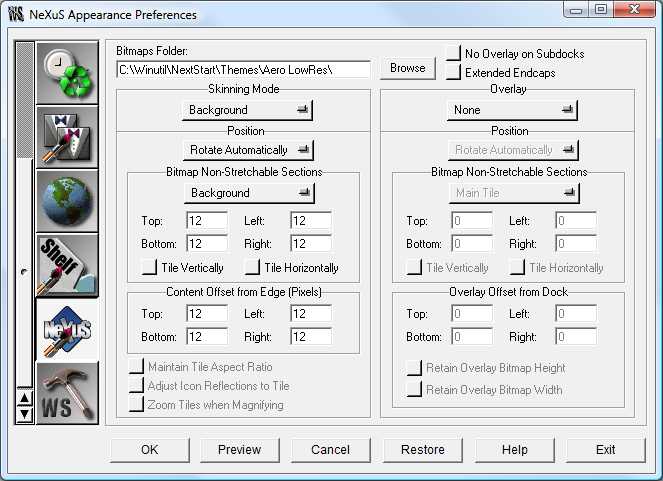Select the NeXuS logo icon in sidebar
The height and width of the screenshot is (481, 663).
click(67, 329)
